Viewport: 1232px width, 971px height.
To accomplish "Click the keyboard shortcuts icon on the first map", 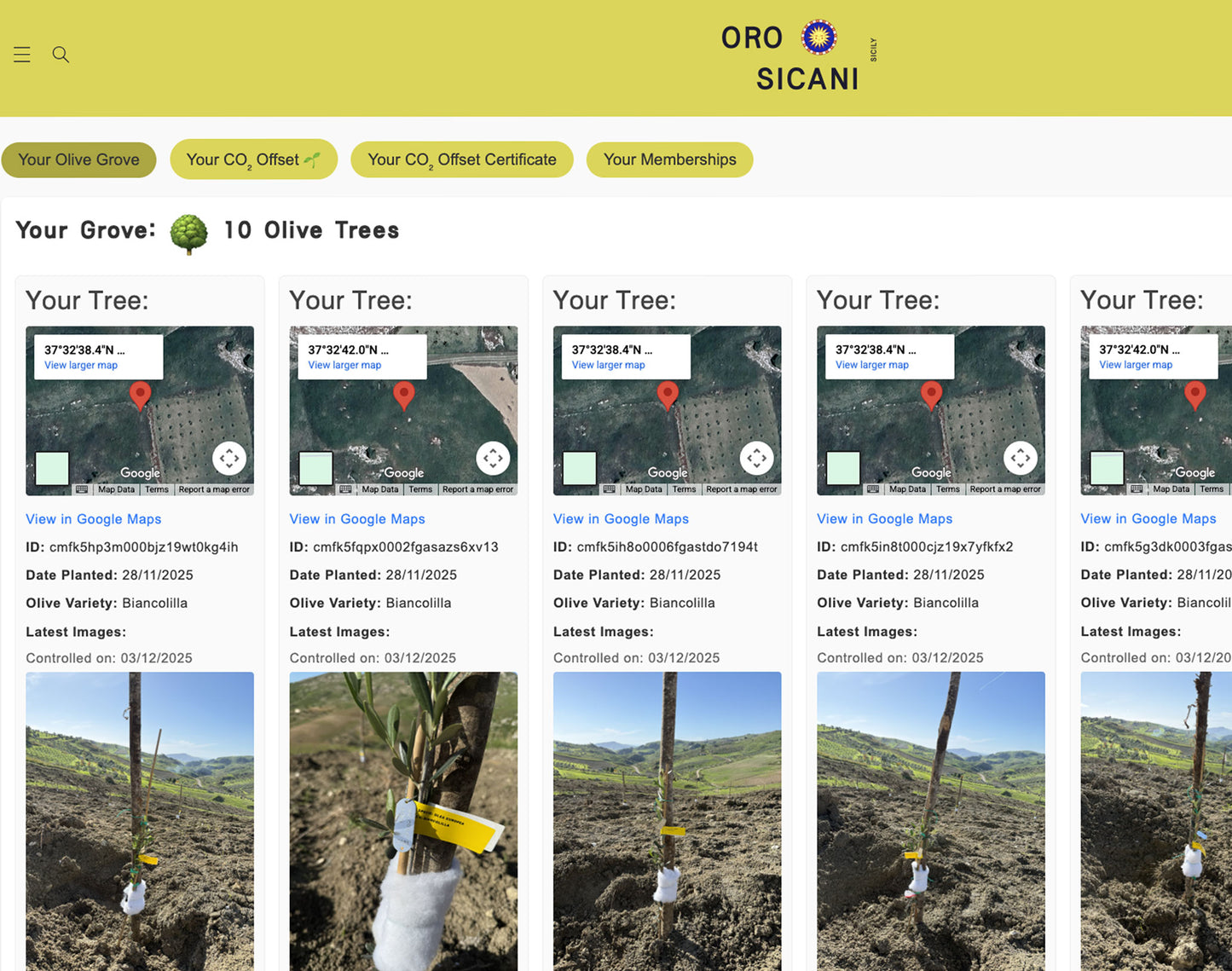I will (x=82, y=488).
